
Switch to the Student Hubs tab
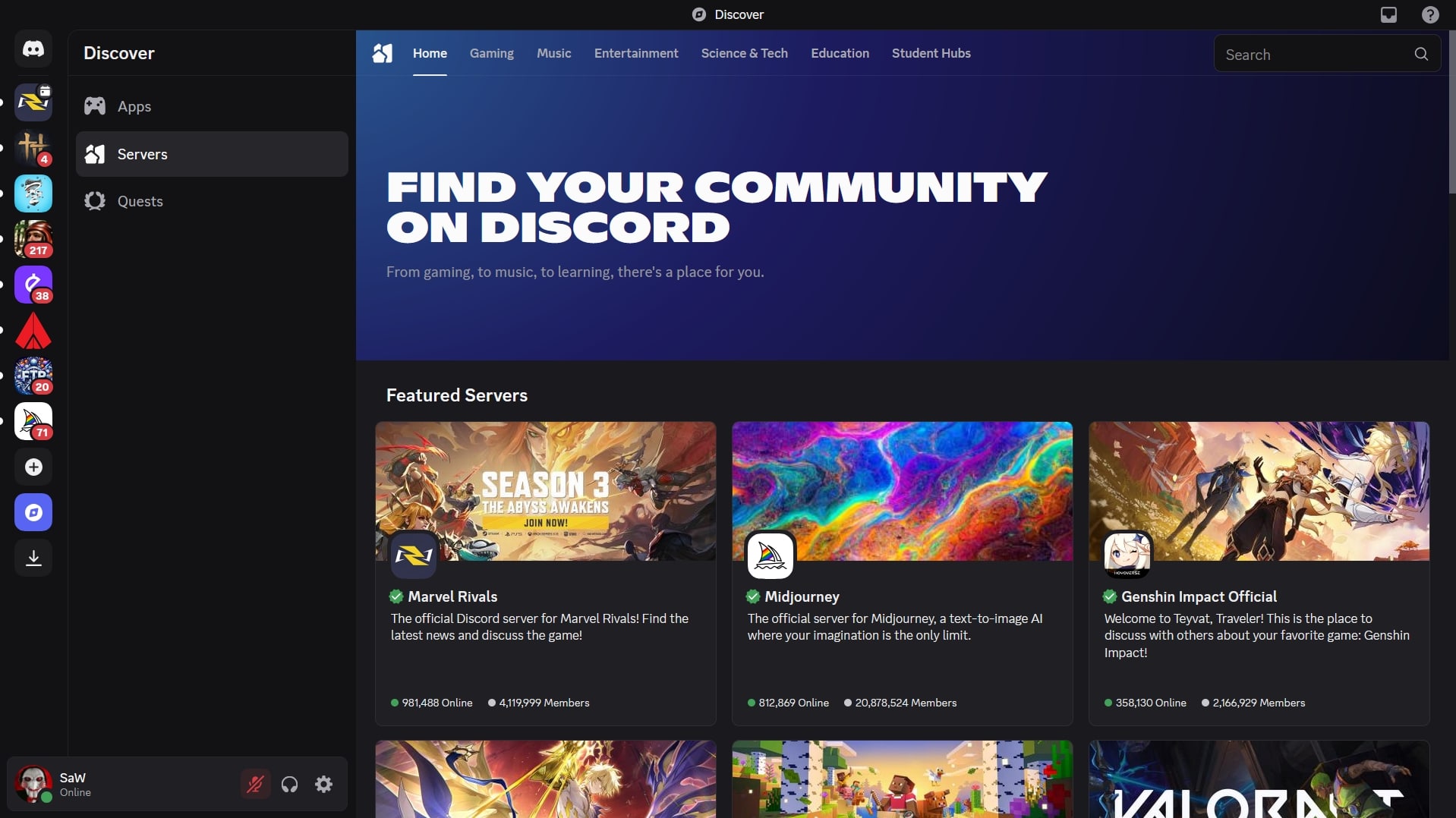tap(931, 53)
